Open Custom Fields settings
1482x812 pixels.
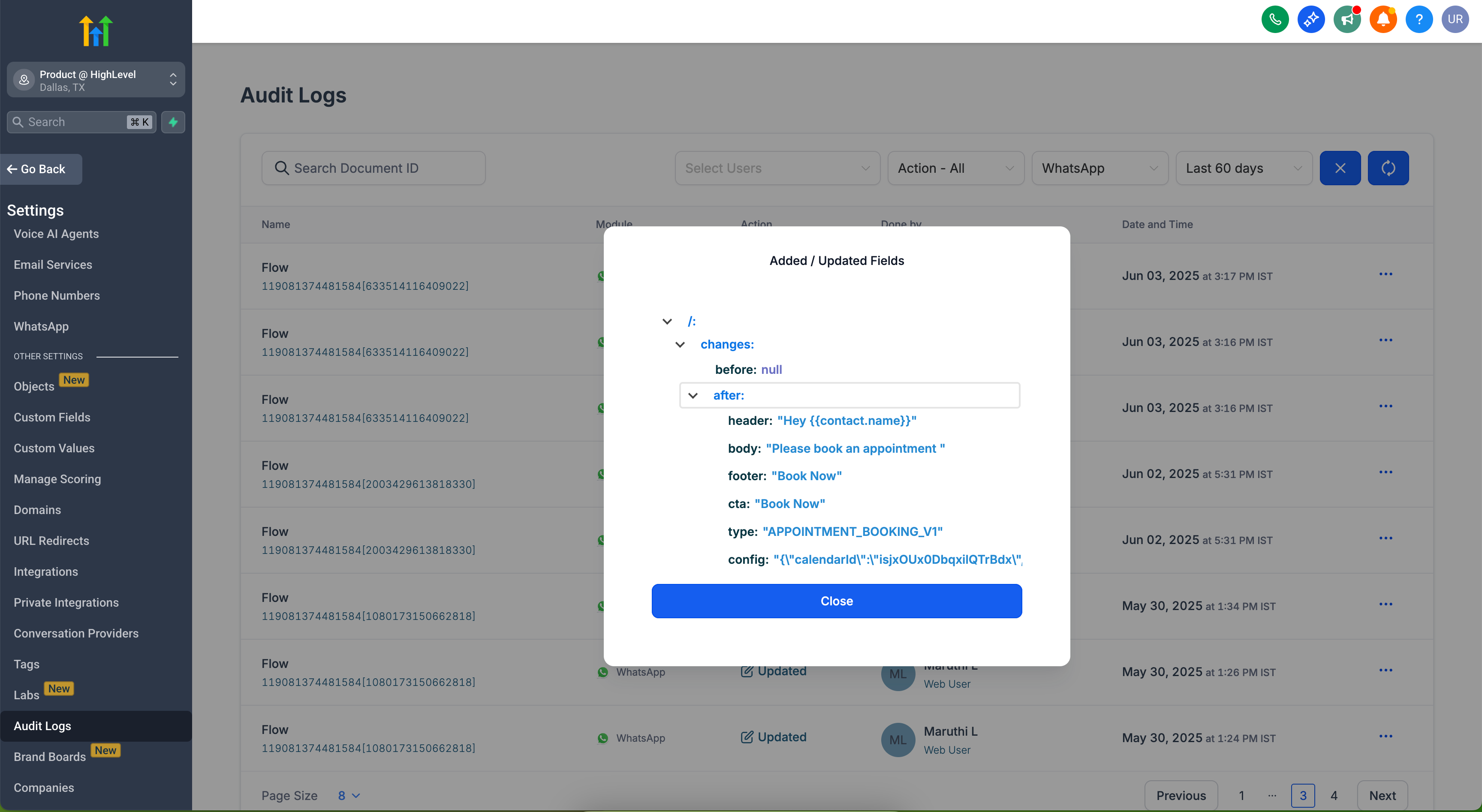pos(52,418)
